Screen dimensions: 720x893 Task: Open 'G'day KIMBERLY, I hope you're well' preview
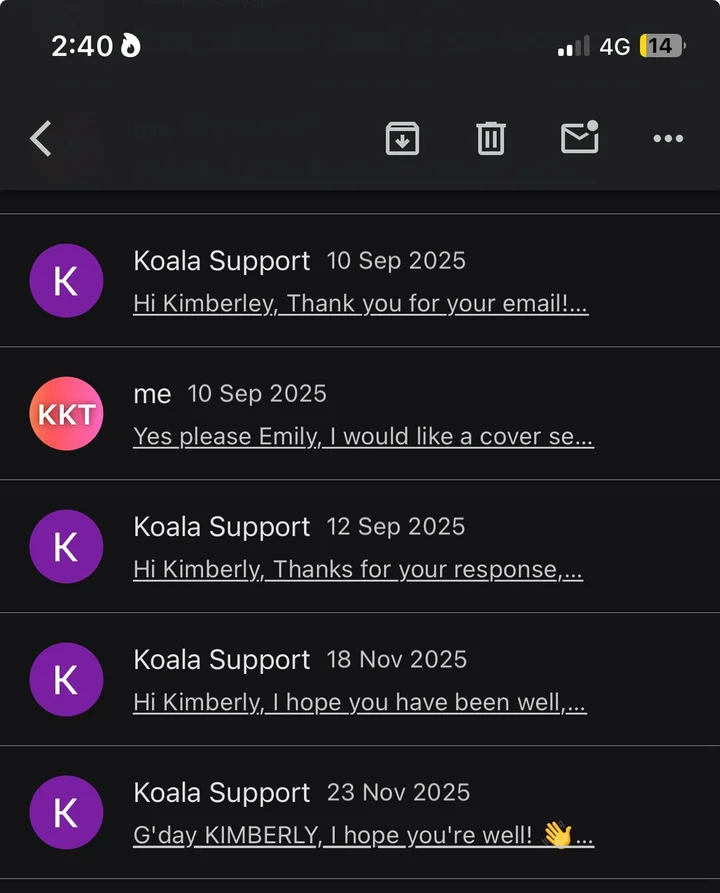coord(363,836)
